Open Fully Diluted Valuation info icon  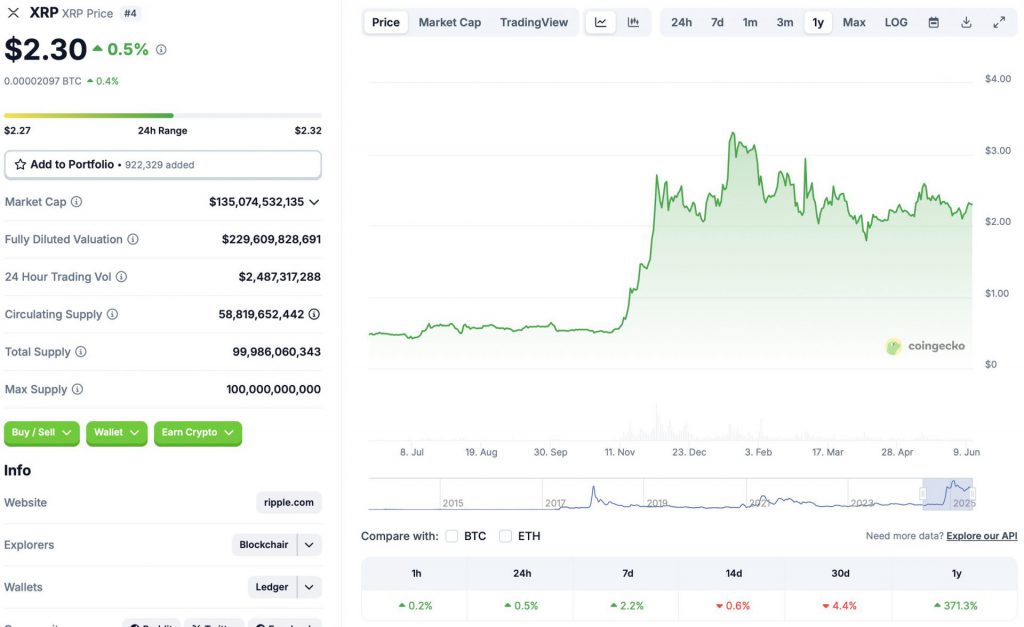[x=133, y=239]
